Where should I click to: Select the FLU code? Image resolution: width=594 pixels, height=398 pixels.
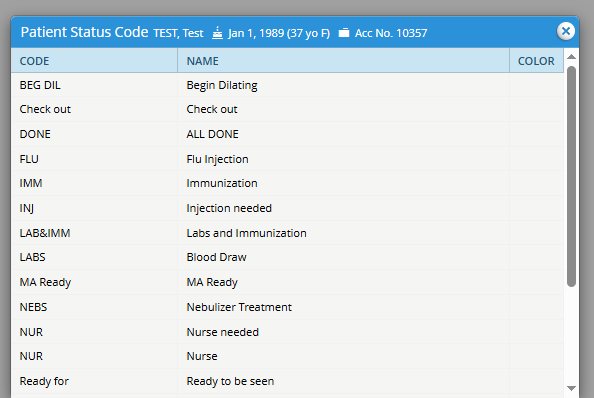pyautogui.click(x=29, y=159)
